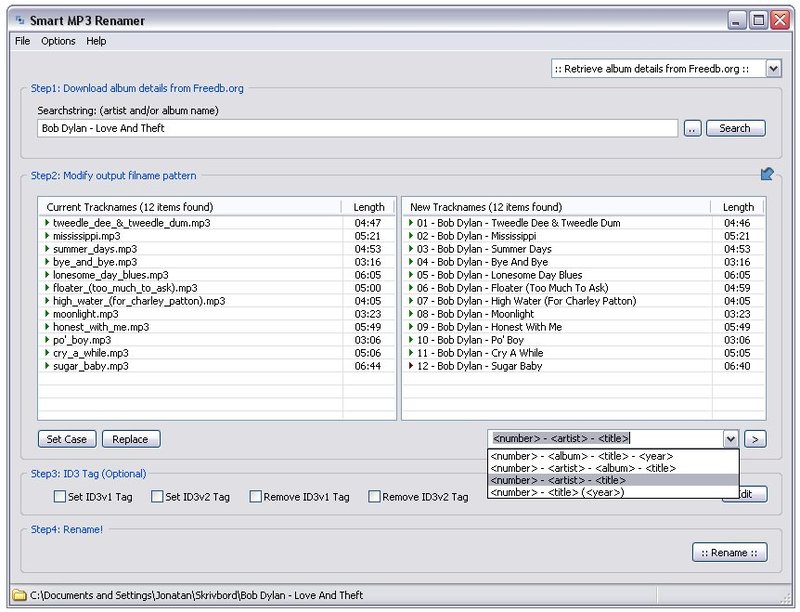Select row '06 - Bob Dylan - Floater (Too Much To Ask)'
The image size is (800, 612).
click(584, 288)
